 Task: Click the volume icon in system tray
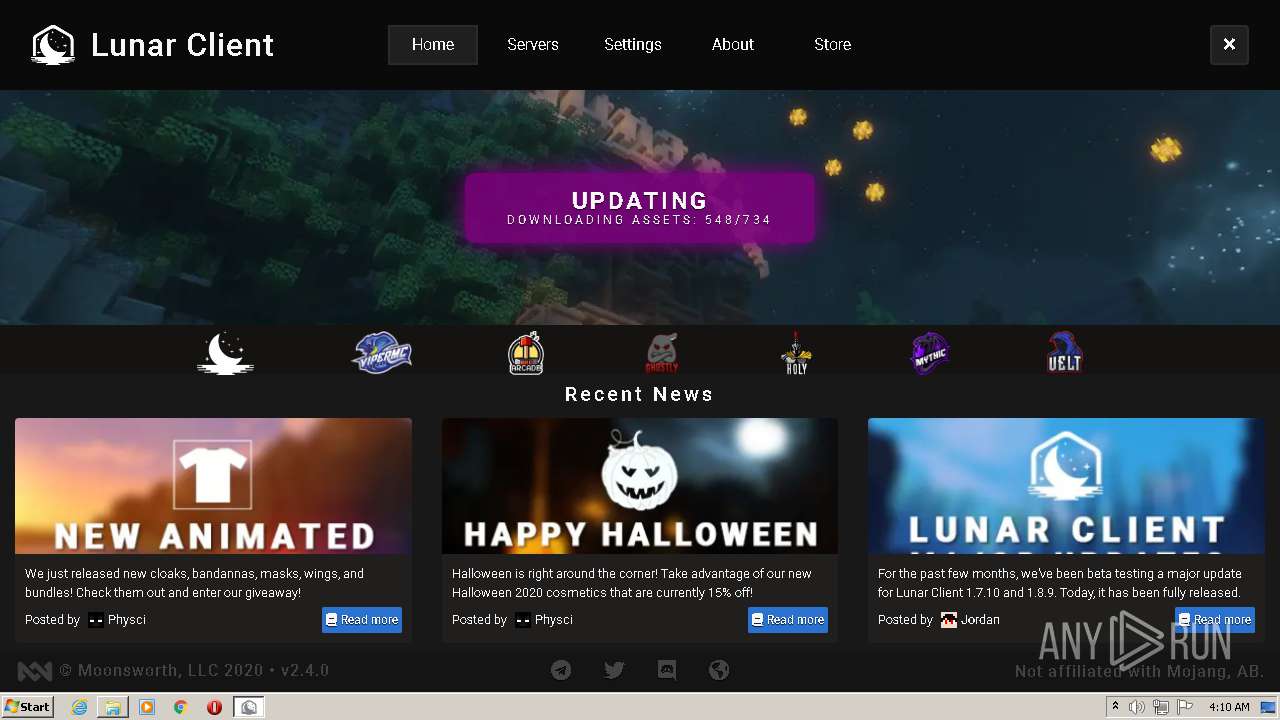pyautogui.click(x=1137, y=707)
